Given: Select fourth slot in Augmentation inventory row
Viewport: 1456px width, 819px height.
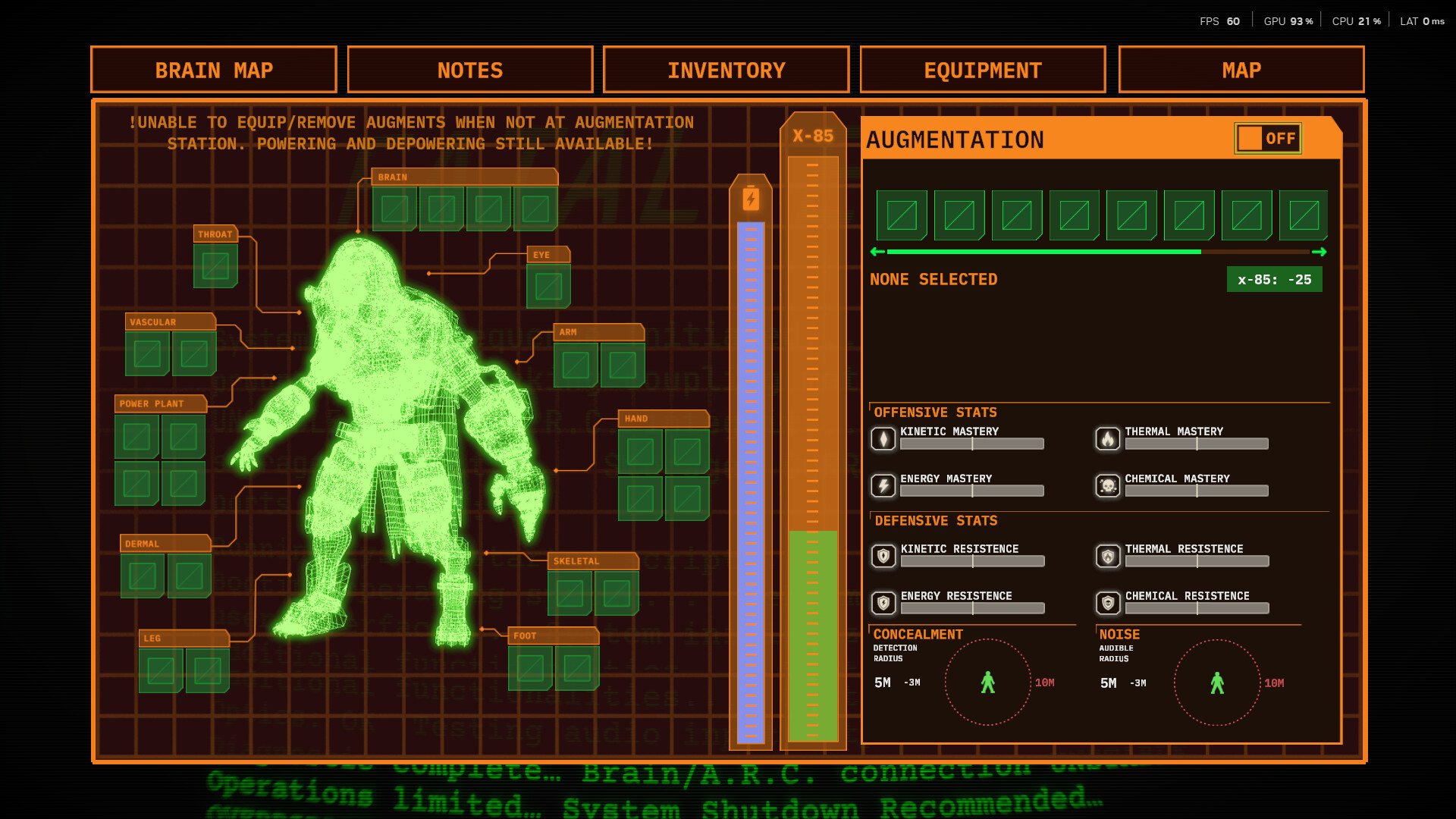Looking at the screenshot, I should [x=1075, y=215].
